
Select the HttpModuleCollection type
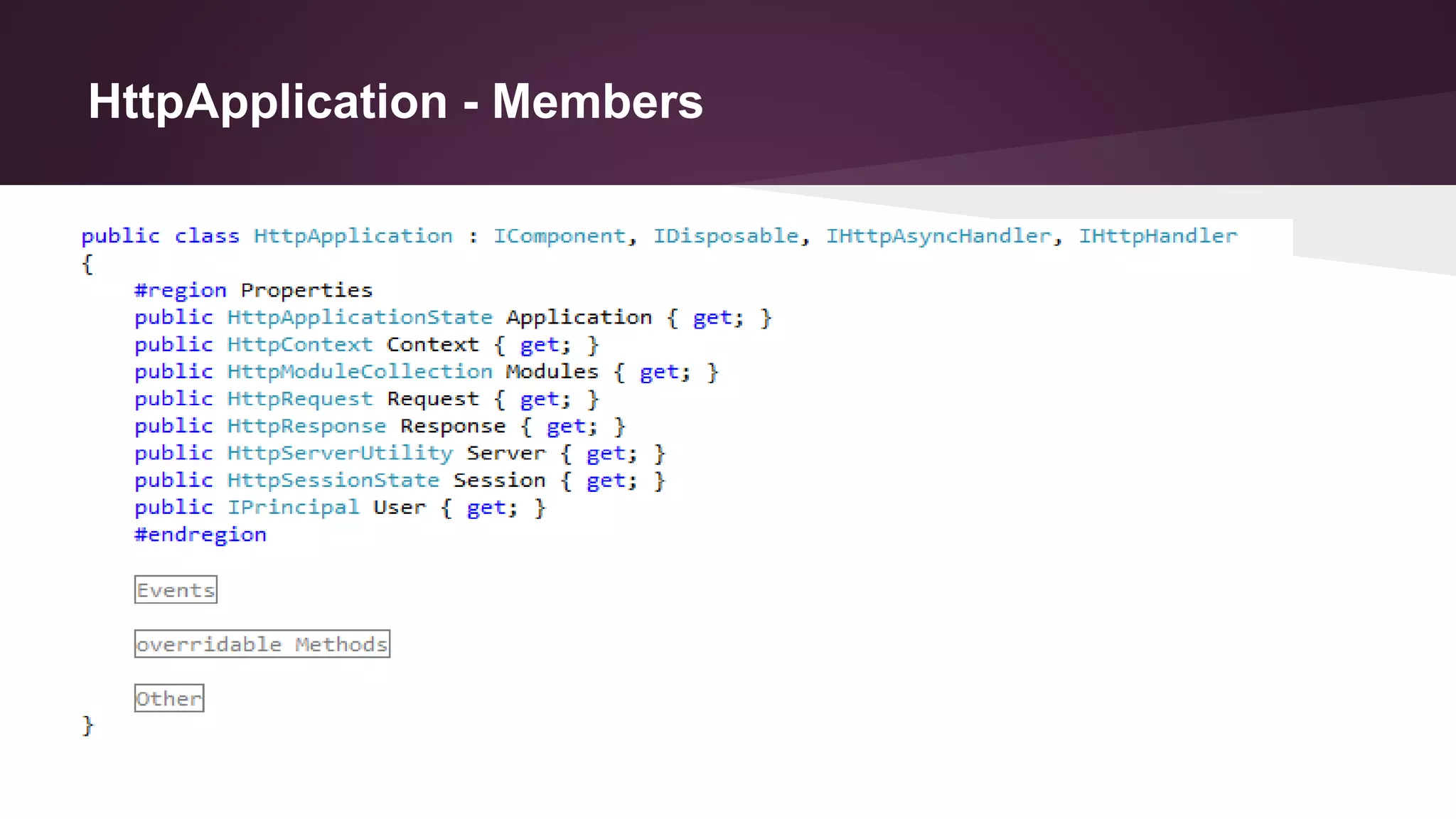coord(360,372)
